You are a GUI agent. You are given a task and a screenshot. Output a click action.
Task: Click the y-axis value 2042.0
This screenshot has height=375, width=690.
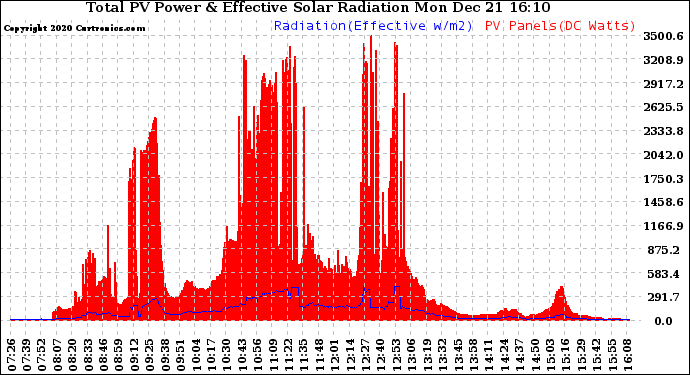point(664,155)
